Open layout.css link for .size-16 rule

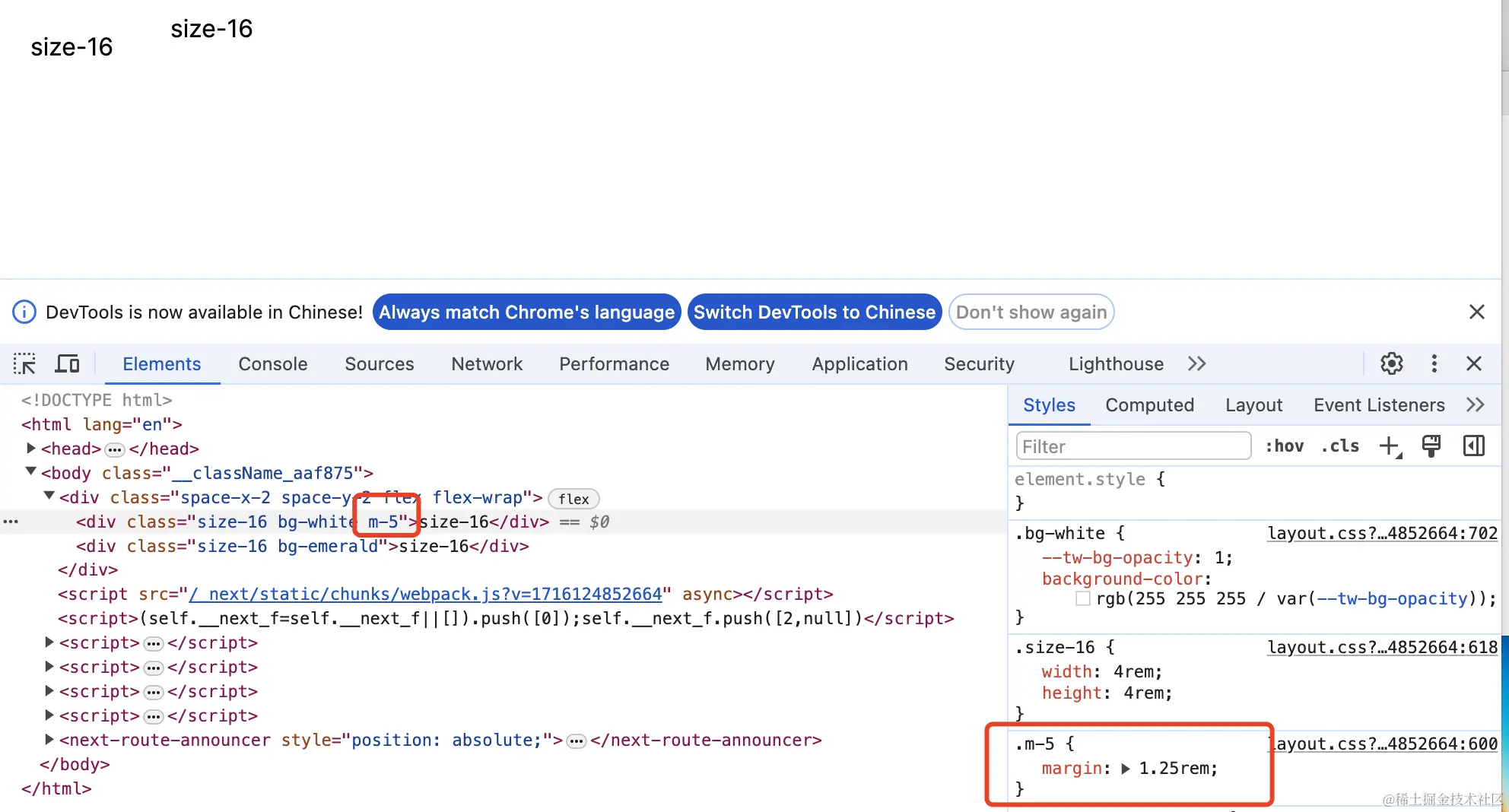(x=1382, y=647)
